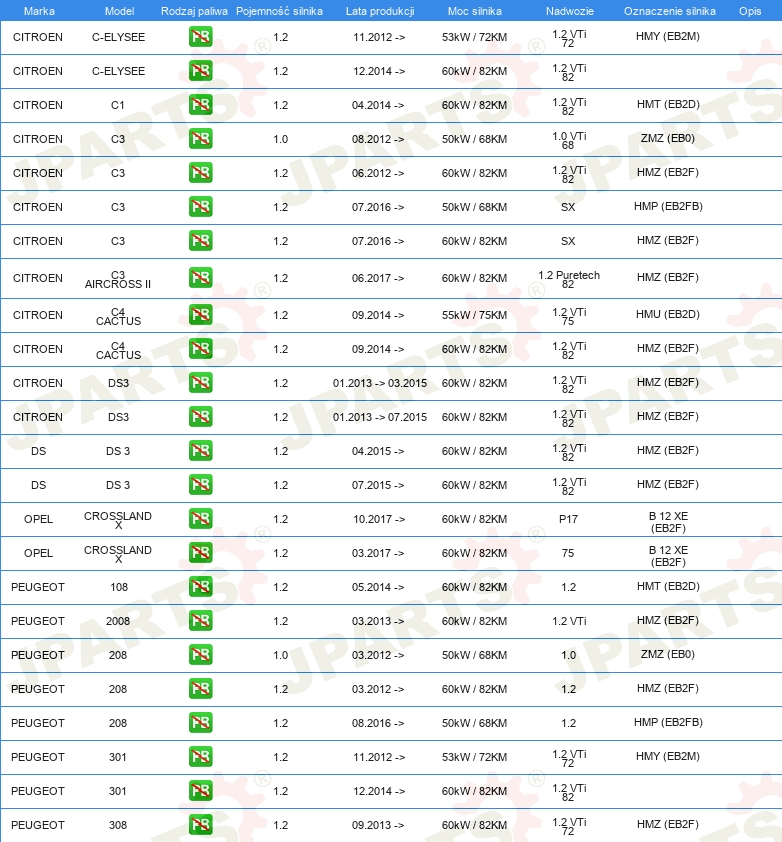Image resolution: width=782 pixels, height=842 pixels.
Task: Click ZMZ (EB0) in Peugeot 208 row
Action: (668, 654)
